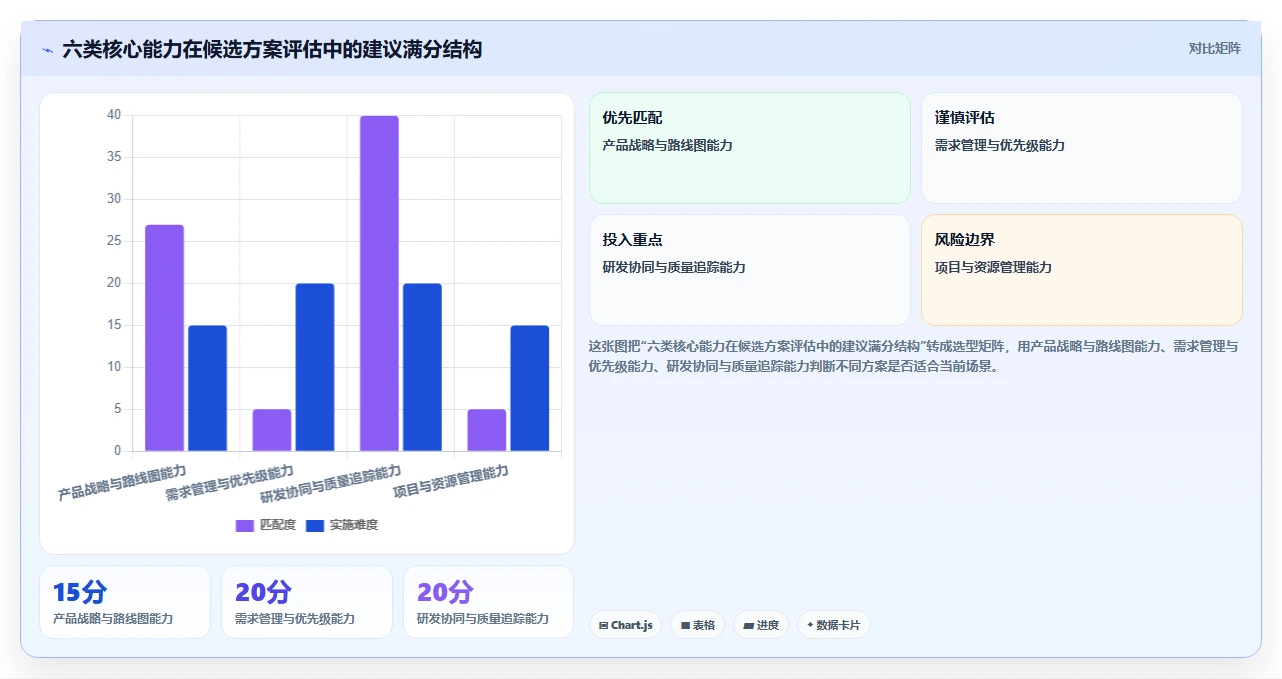
Task: Click the y-axis value 0
Action: coord(118,451)
